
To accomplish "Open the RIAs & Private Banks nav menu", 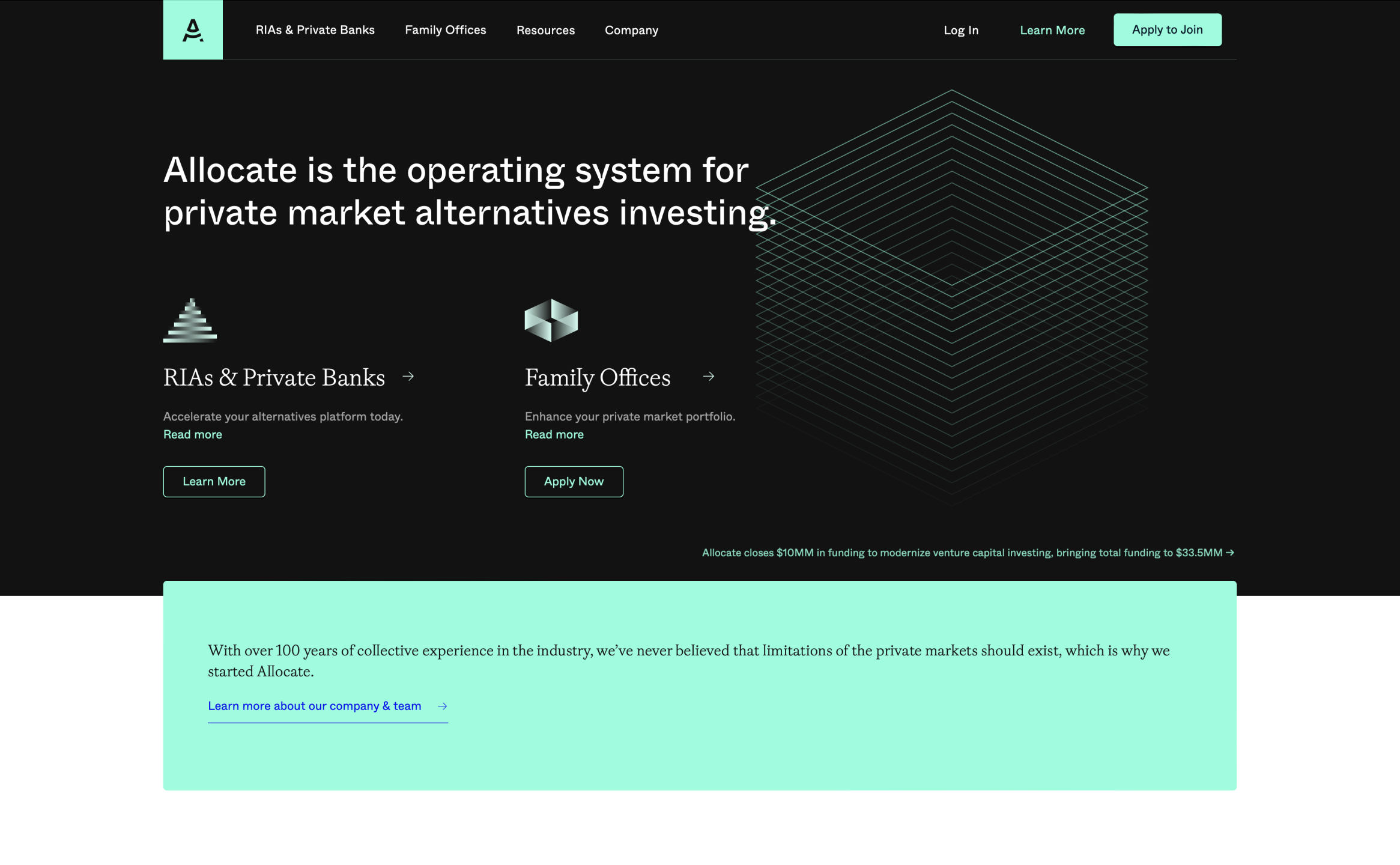I will (315, 30).
